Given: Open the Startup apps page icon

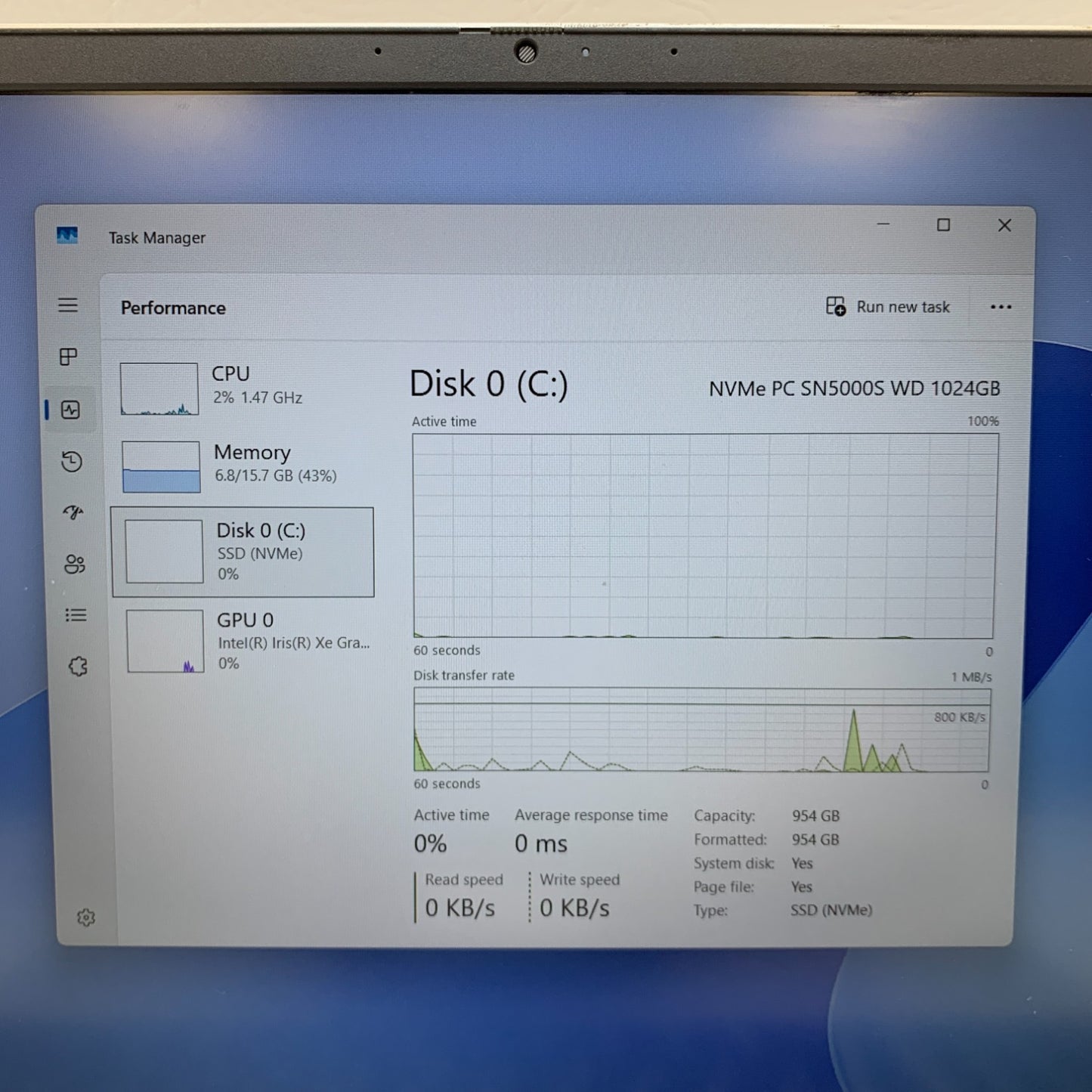Looking at the screenshot, I should (x=73, y=513).
